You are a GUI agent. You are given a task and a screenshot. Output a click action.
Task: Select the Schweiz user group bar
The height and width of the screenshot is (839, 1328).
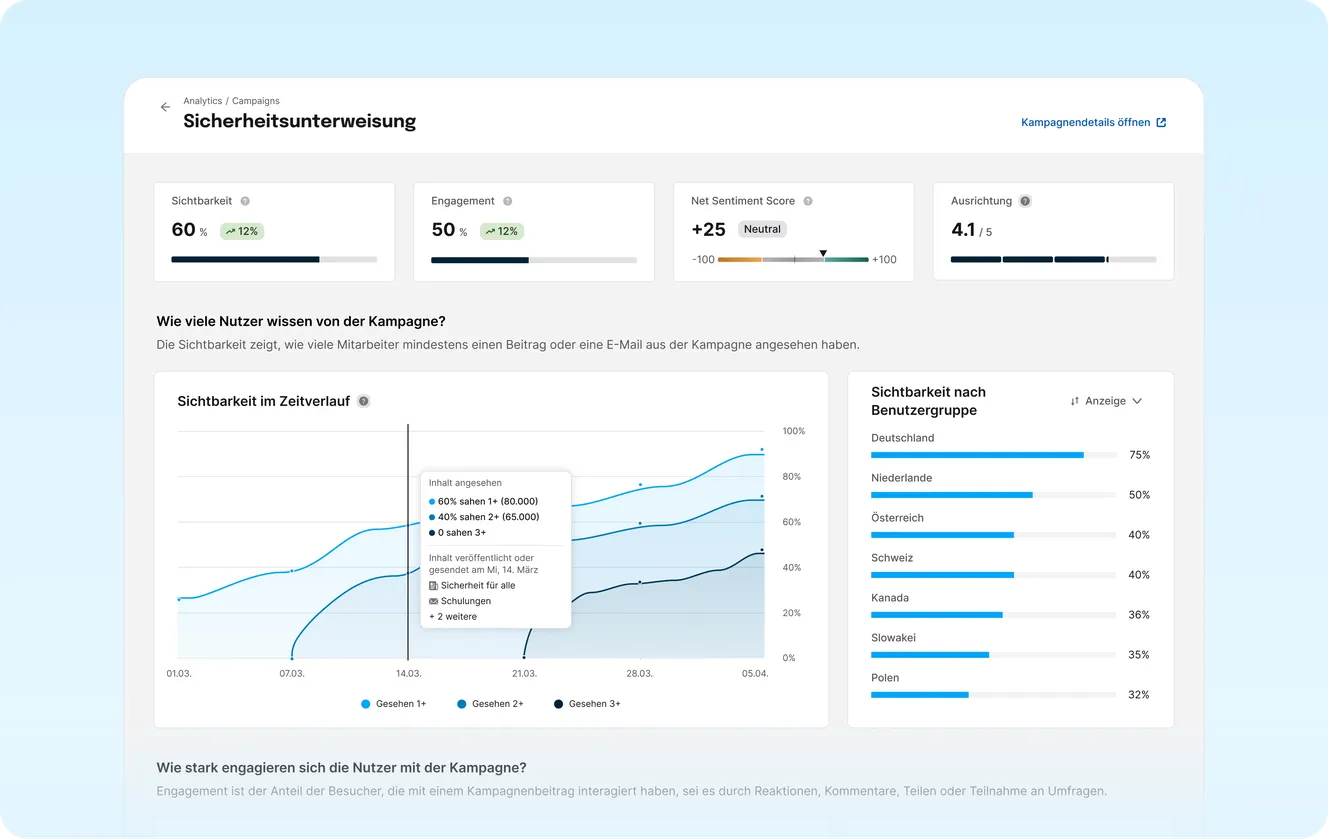(x=994, y=575)
